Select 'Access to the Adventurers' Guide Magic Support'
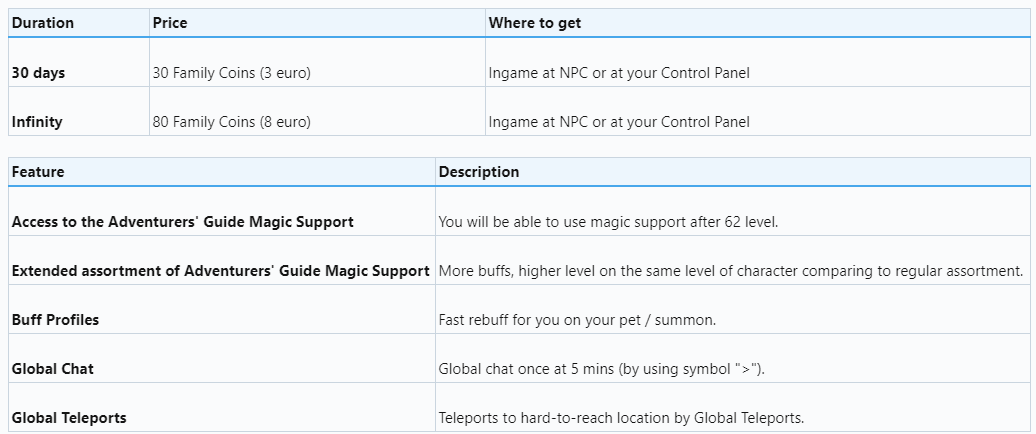Screen dimensions: 1036x434 click(183, 222)
